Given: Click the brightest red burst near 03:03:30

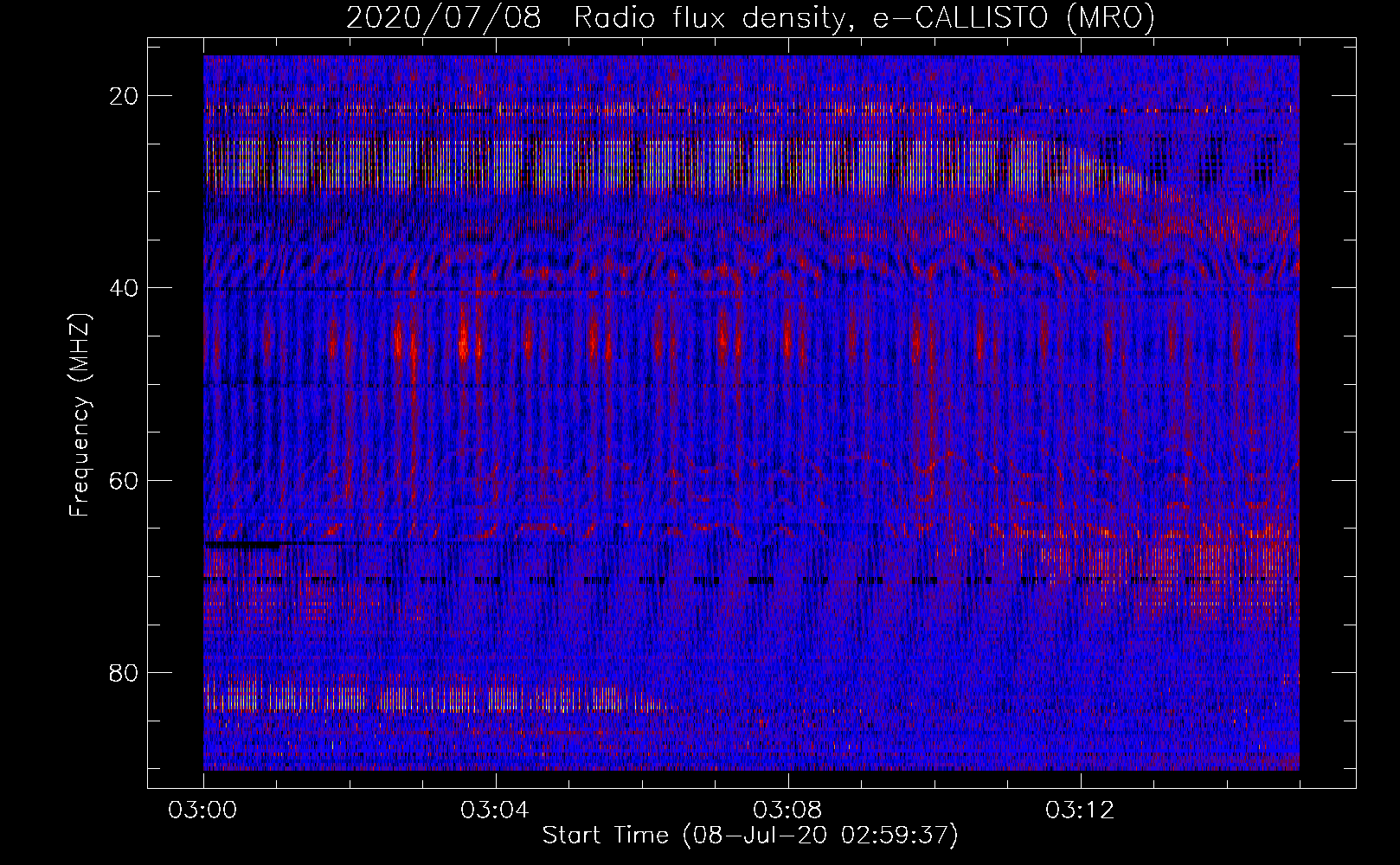Looking at the screenshot, I should [x=465, y=342].
